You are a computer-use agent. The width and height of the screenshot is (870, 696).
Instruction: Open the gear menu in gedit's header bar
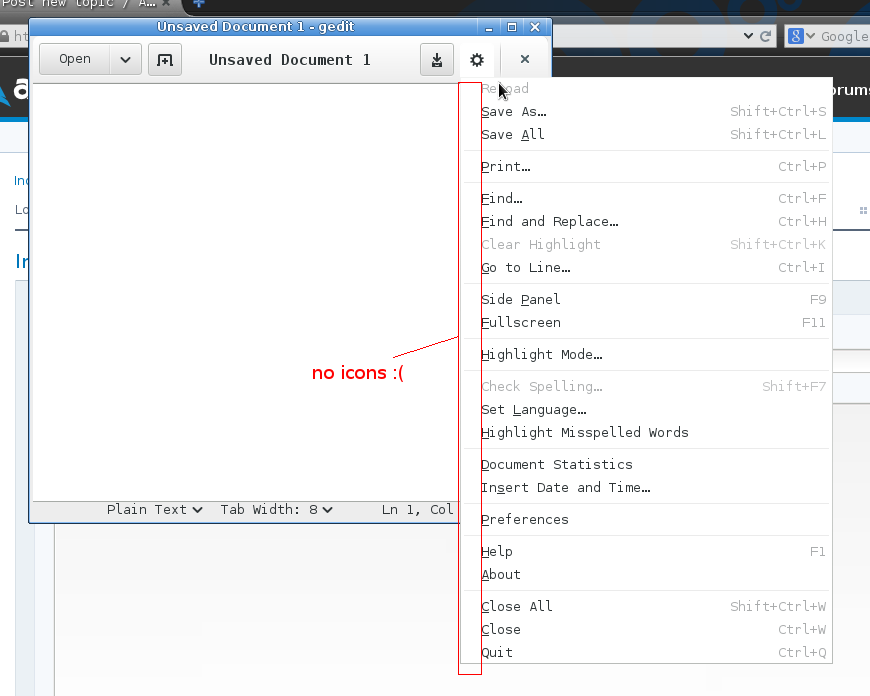(x=476, y=59)
